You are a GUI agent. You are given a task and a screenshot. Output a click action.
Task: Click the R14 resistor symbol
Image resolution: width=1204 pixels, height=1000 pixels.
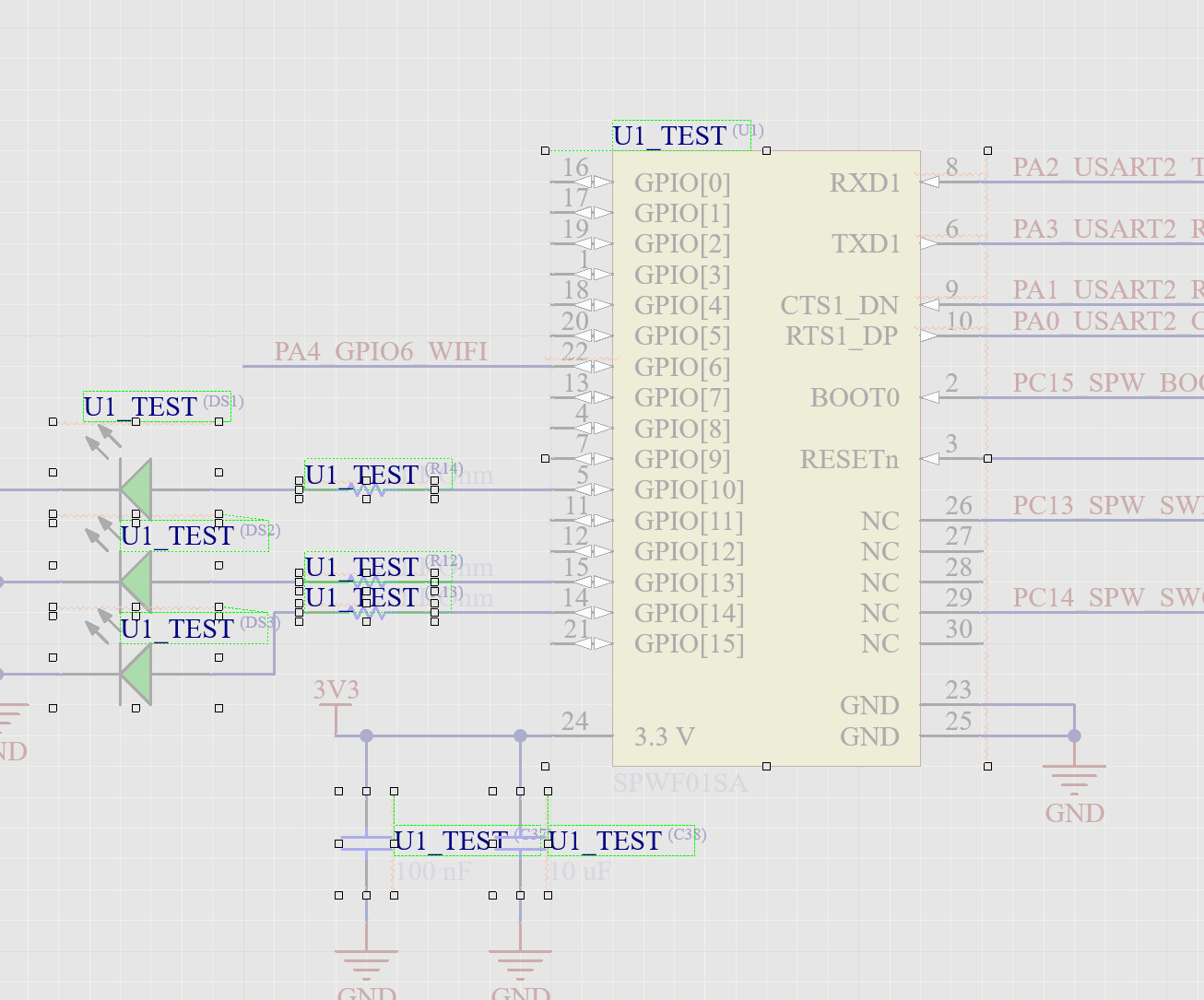tap(367, 490)
